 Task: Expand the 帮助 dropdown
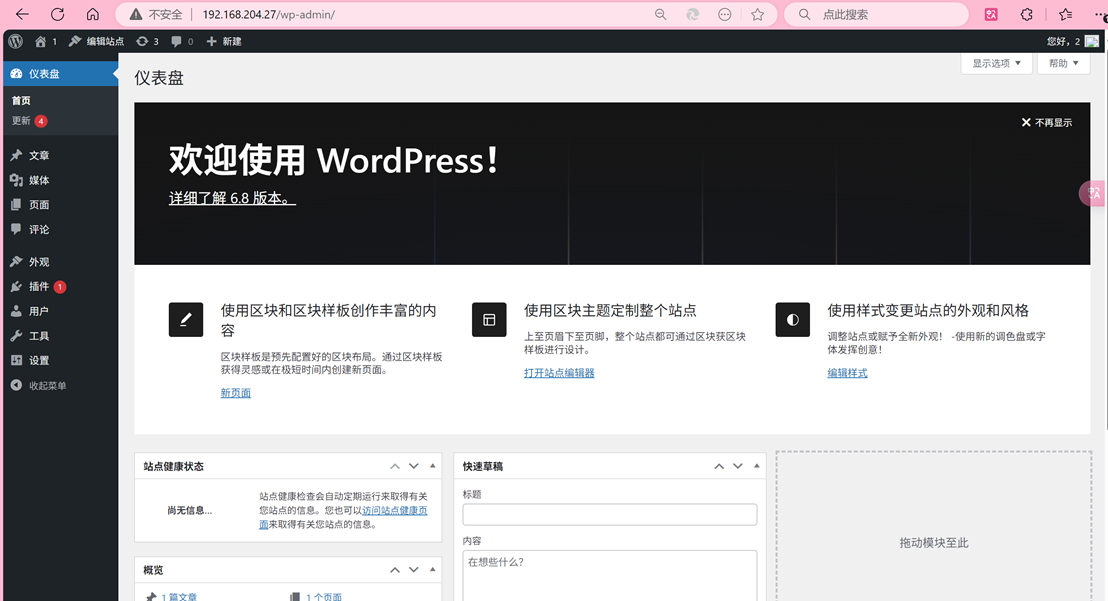(1063, 63)
